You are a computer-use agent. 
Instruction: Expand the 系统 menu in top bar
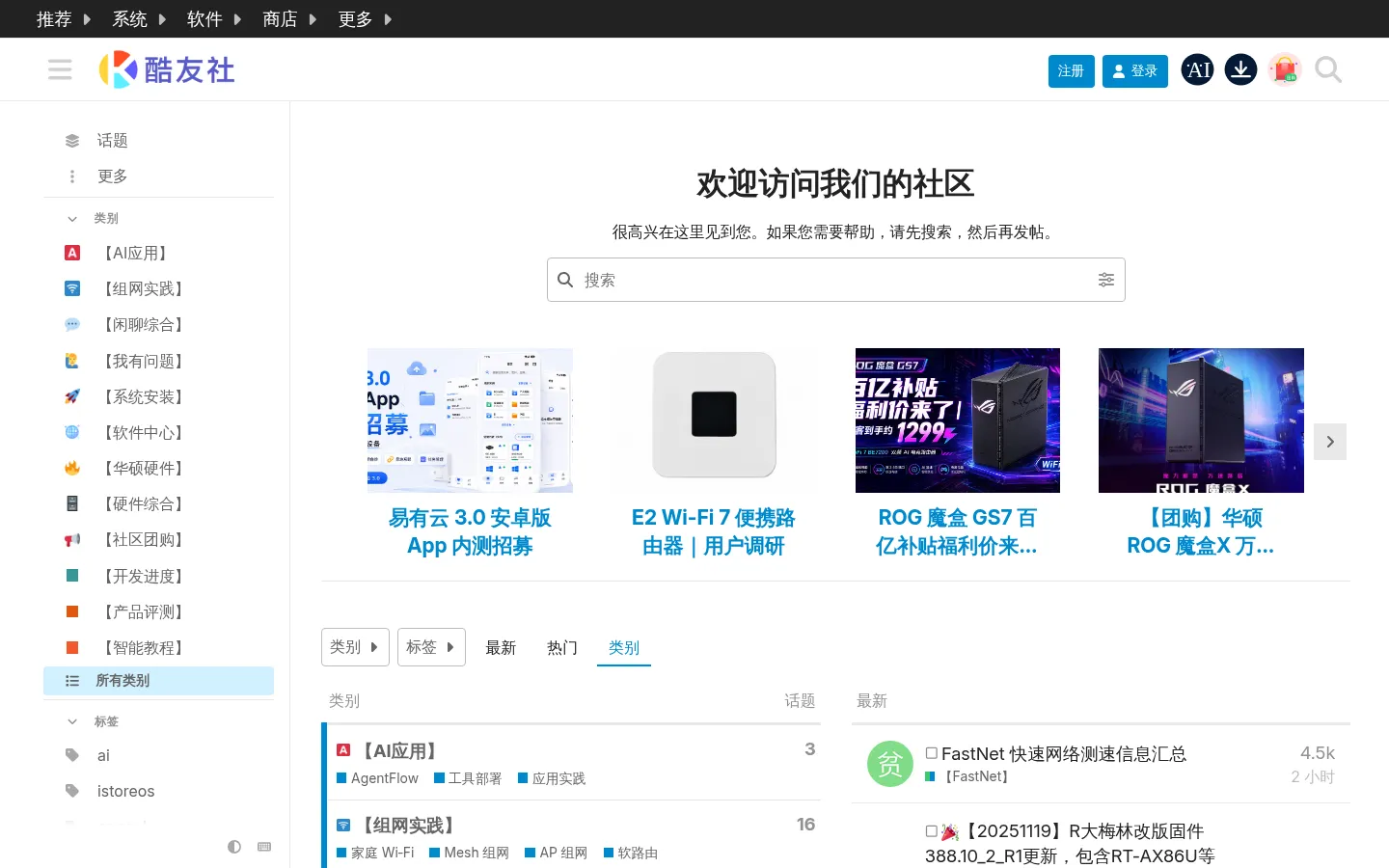[x=139, y=19]
